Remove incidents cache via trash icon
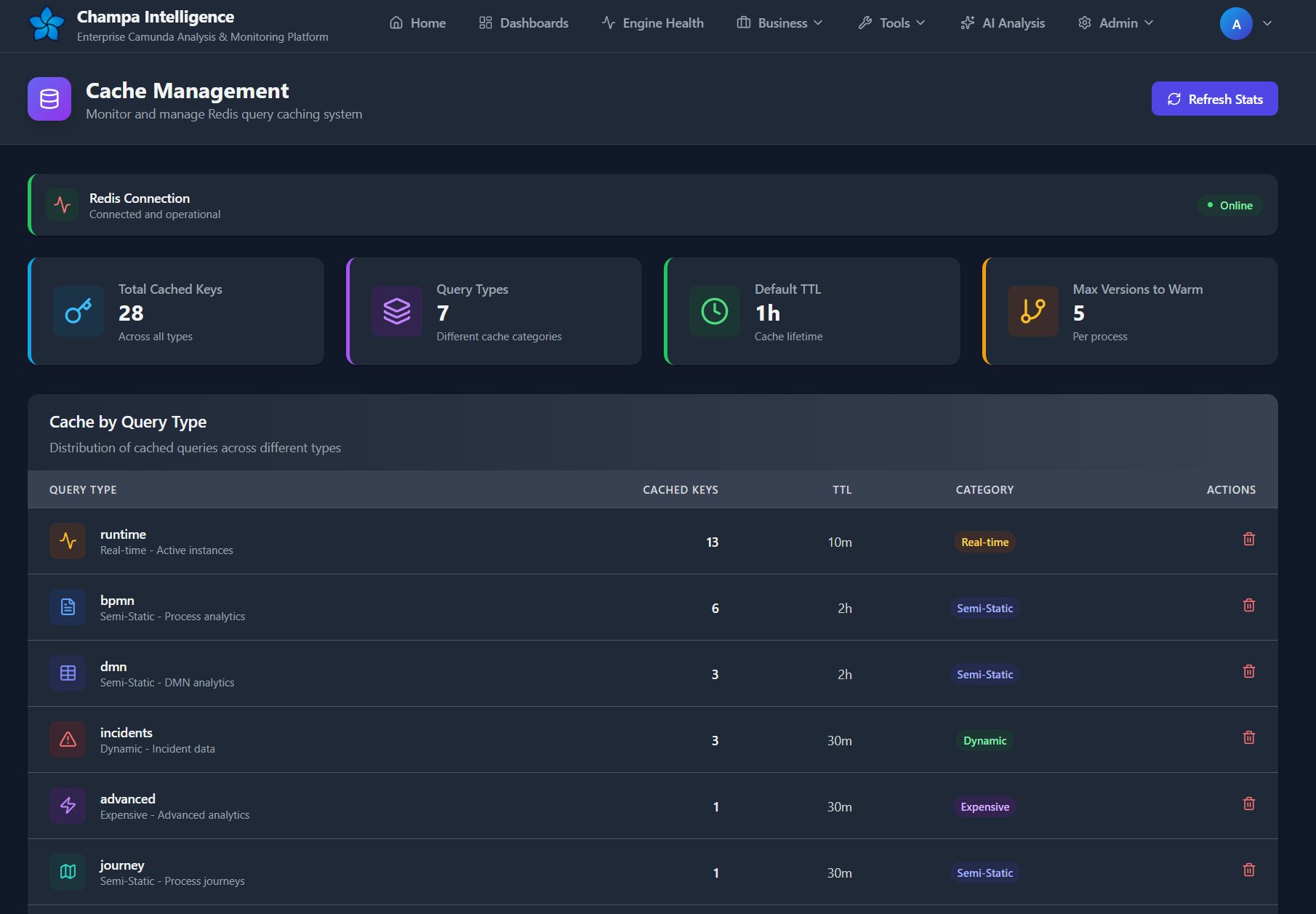1316x914 pixels. pyautogui.click(x=1248, y=737)
